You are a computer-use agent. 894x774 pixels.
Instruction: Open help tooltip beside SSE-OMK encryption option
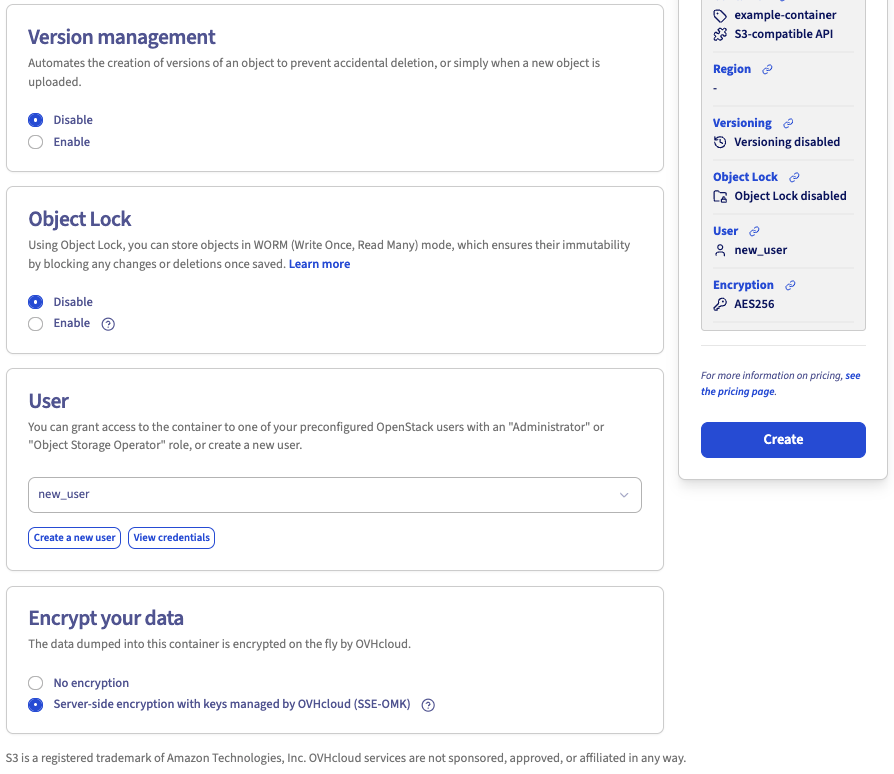click(x=428, y=705)
